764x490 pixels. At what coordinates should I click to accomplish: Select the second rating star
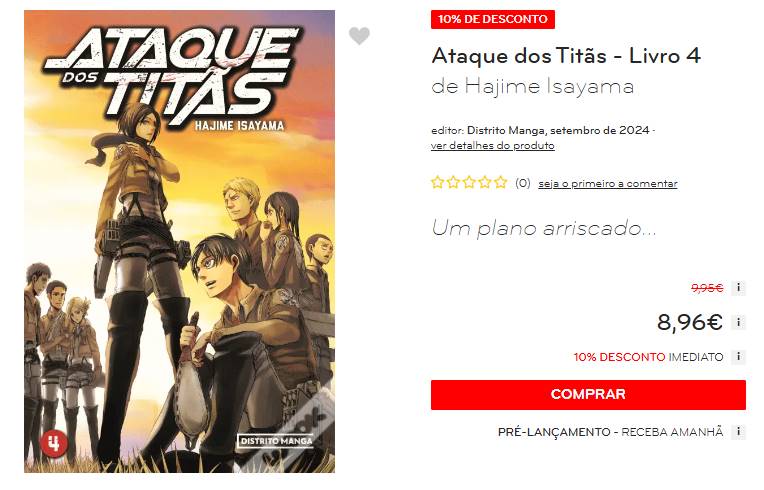(x=453, y=183)
